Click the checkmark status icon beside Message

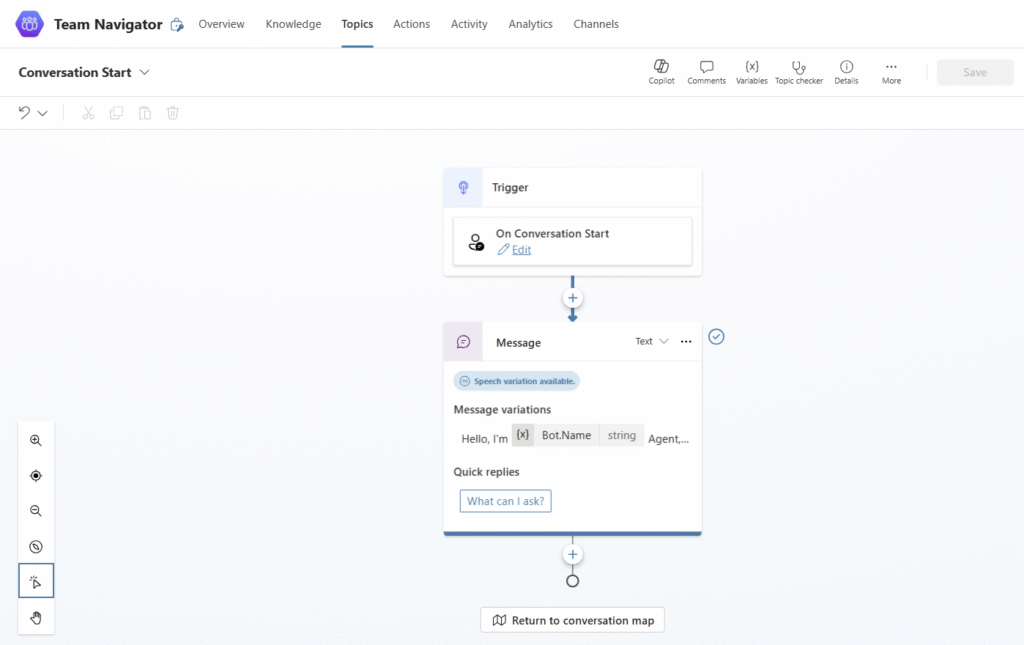tap(716, 337)
